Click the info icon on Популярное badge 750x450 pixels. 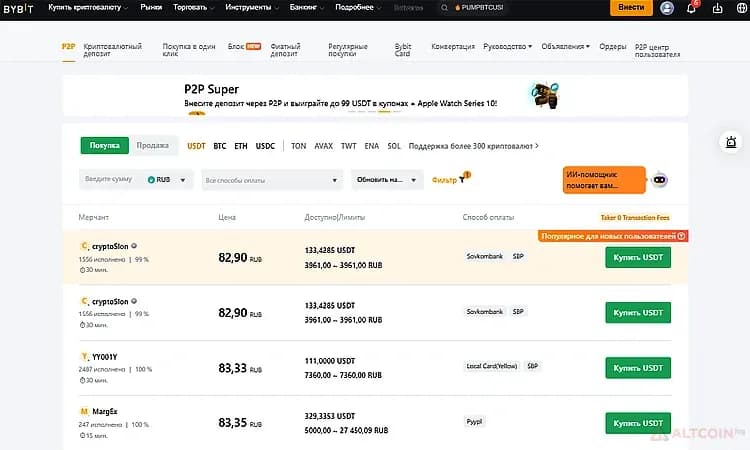coord(682,236)
